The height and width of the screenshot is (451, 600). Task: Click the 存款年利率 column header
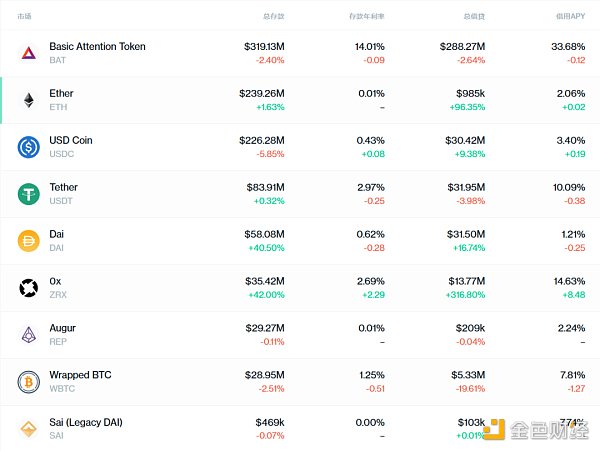[x=367, y=16]
